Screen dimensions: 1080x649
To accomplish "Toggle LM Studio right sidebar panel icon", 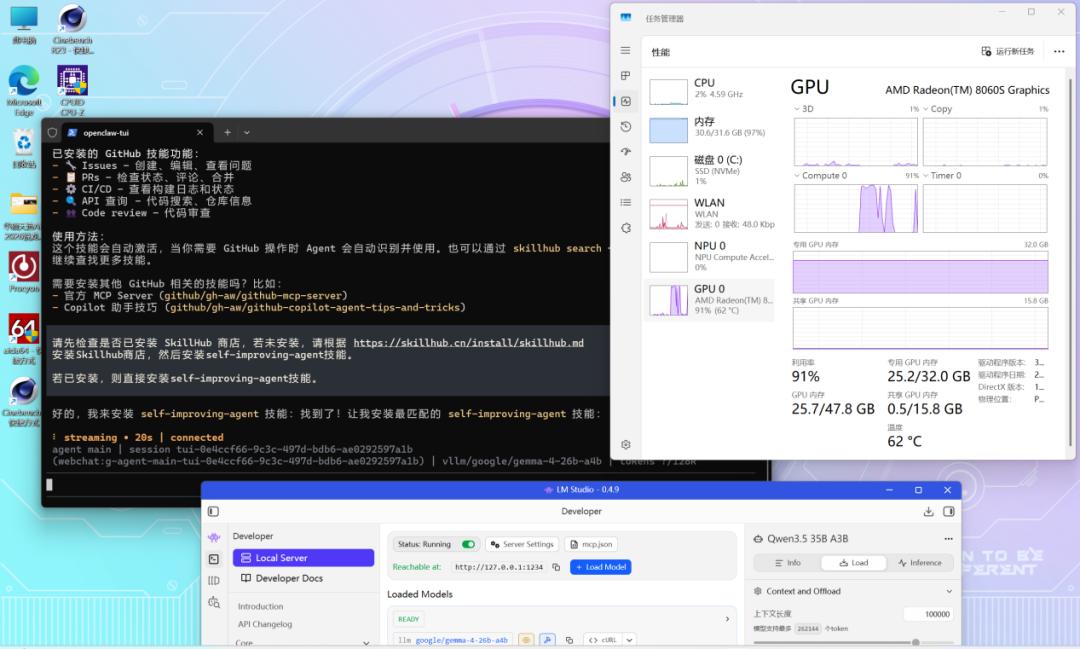I will coord(948,511).
